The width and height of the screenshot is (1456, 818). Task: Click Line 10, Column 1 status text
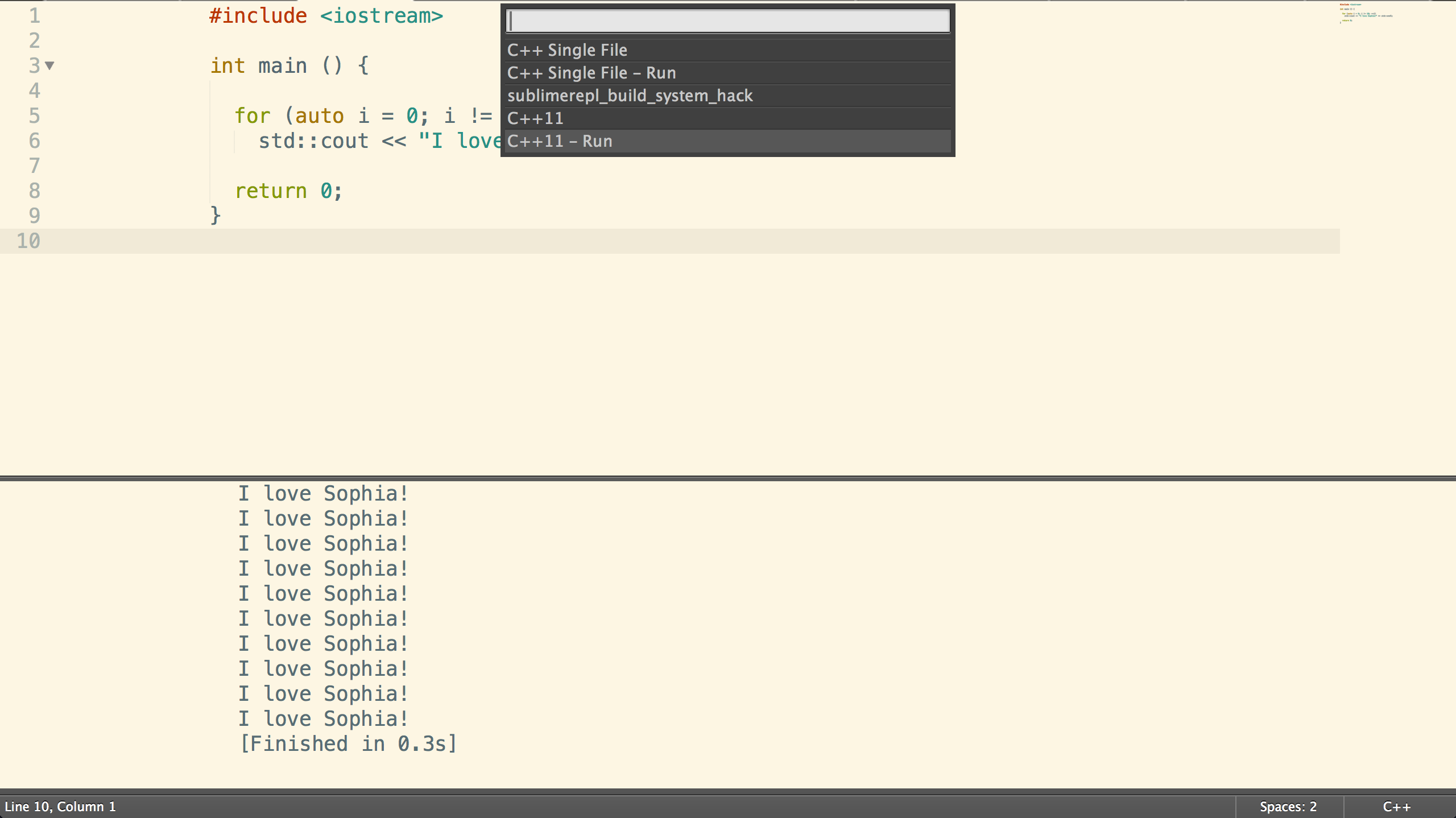point(60,807)
